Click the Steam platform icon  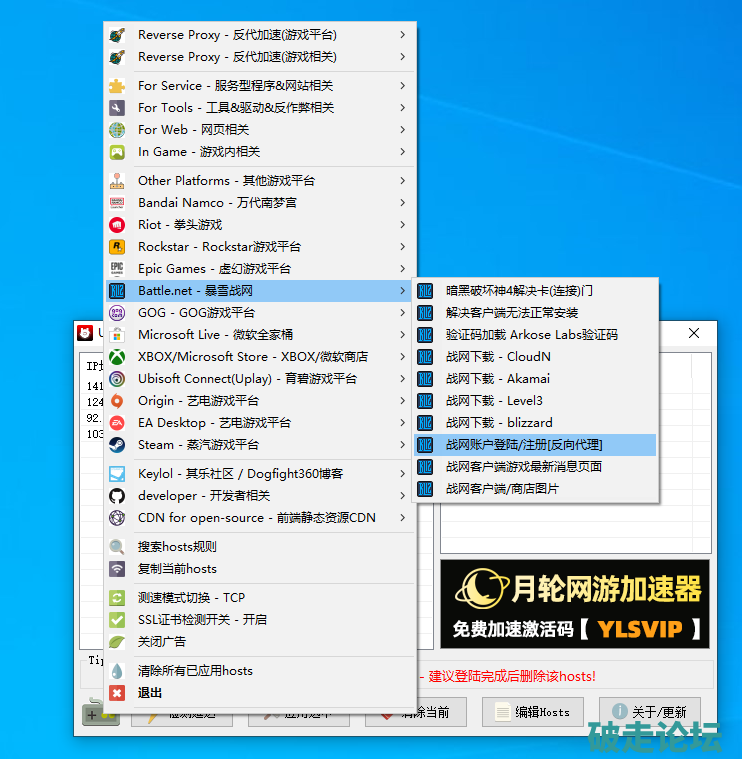point(118,445)
